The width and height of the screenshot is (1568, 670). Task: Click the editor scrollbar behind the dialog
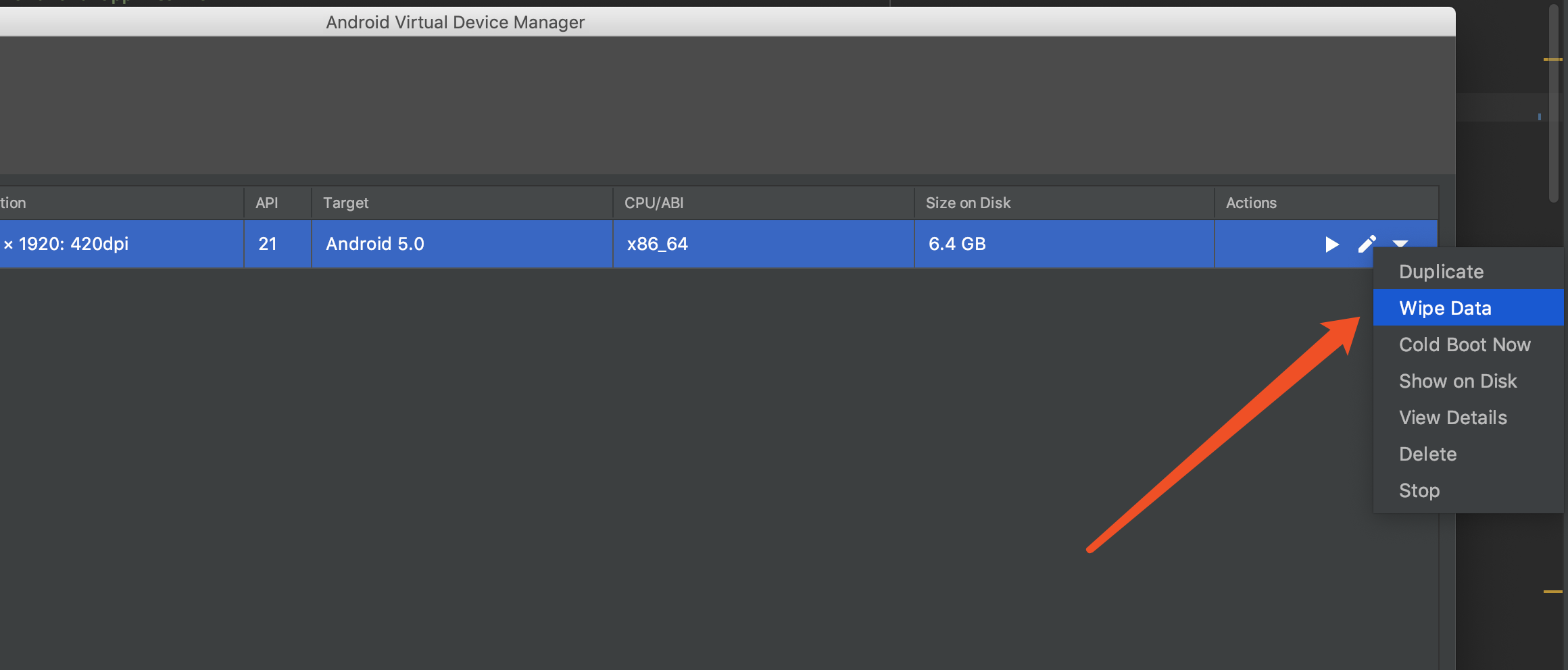1553,103
